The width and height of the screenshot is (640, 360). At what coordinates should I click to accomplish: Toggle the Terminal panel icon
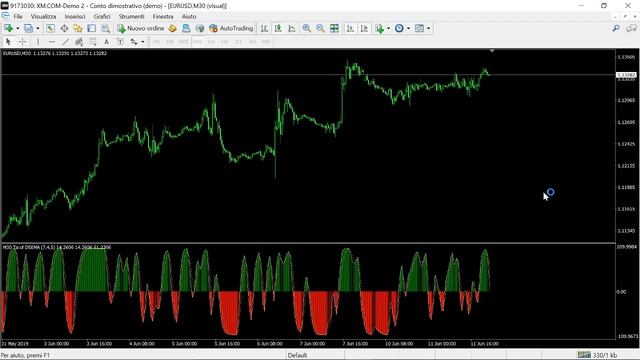click(x=91, y=28)
